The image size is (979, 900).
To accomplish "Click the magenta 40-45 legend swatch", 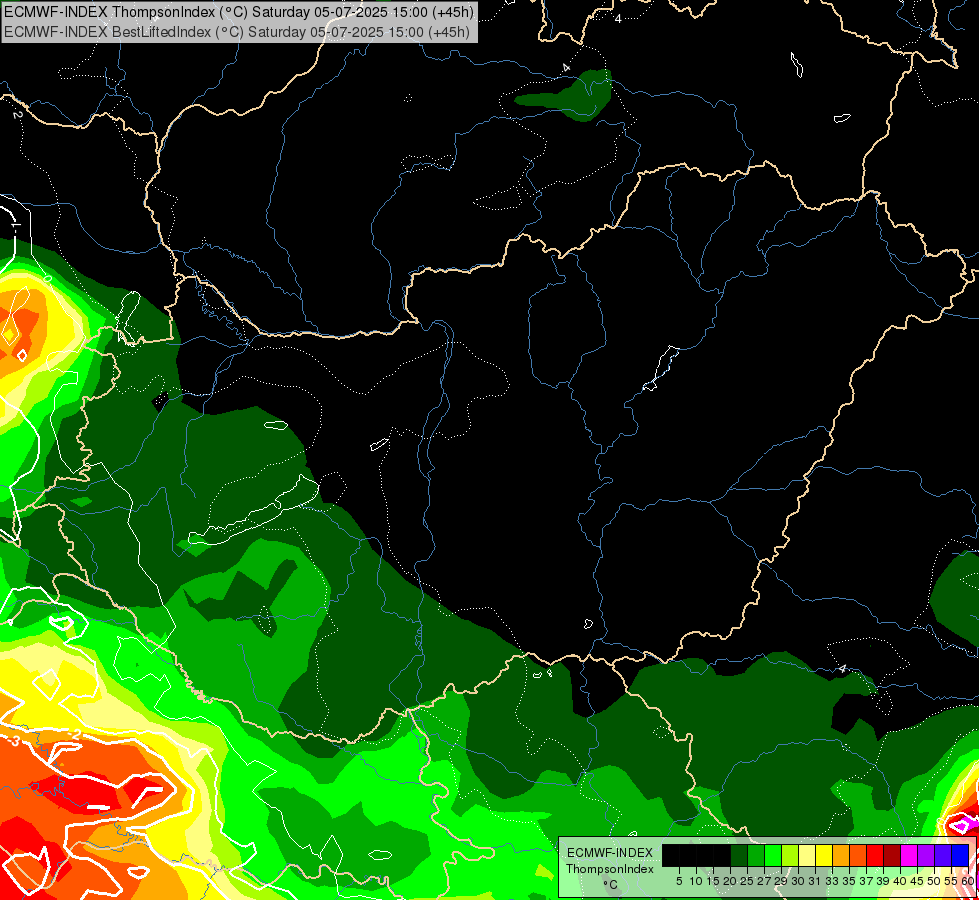I will pos(910,856).
